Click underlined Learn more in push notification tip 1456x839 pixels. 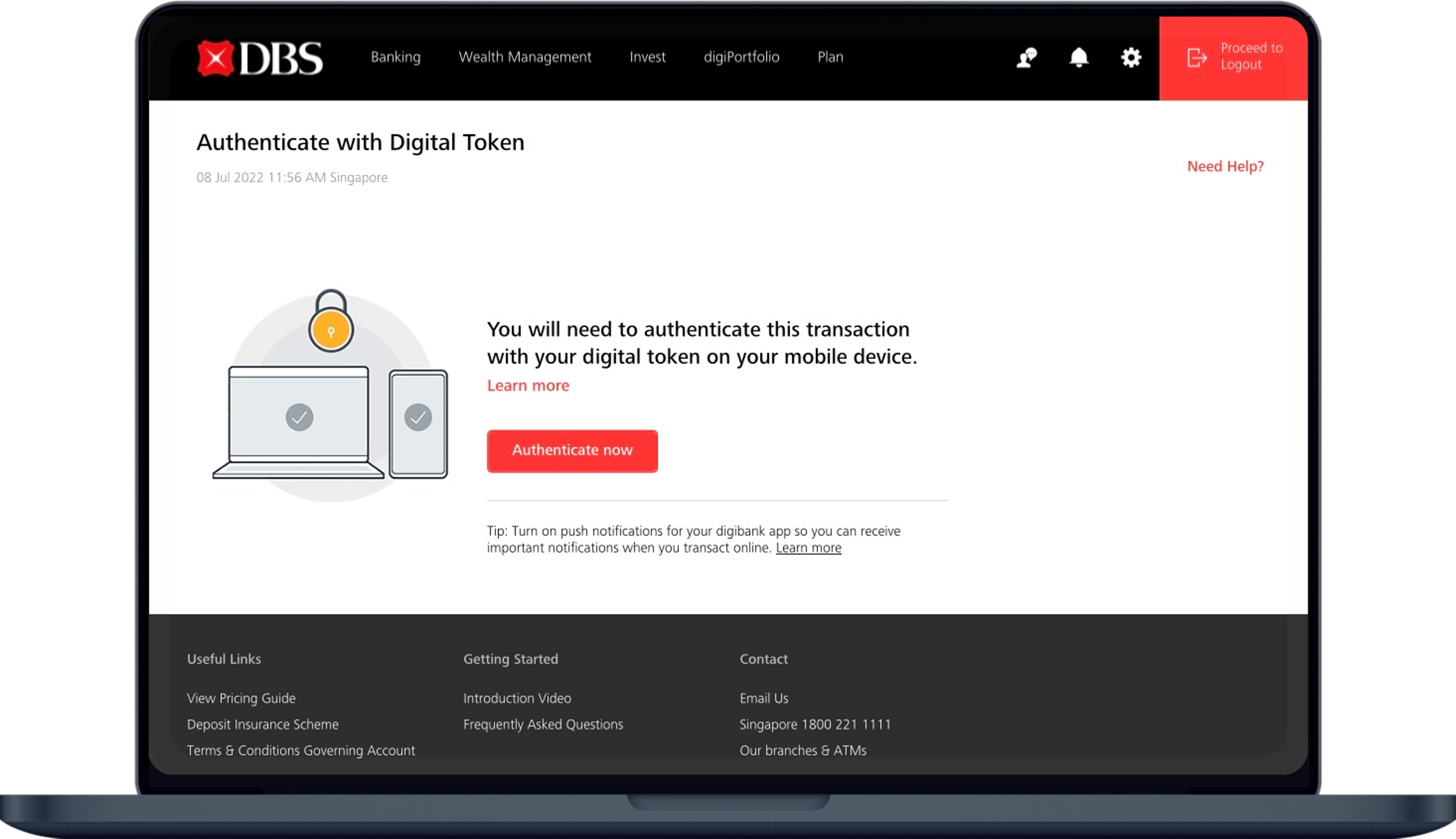click(808, 547)
